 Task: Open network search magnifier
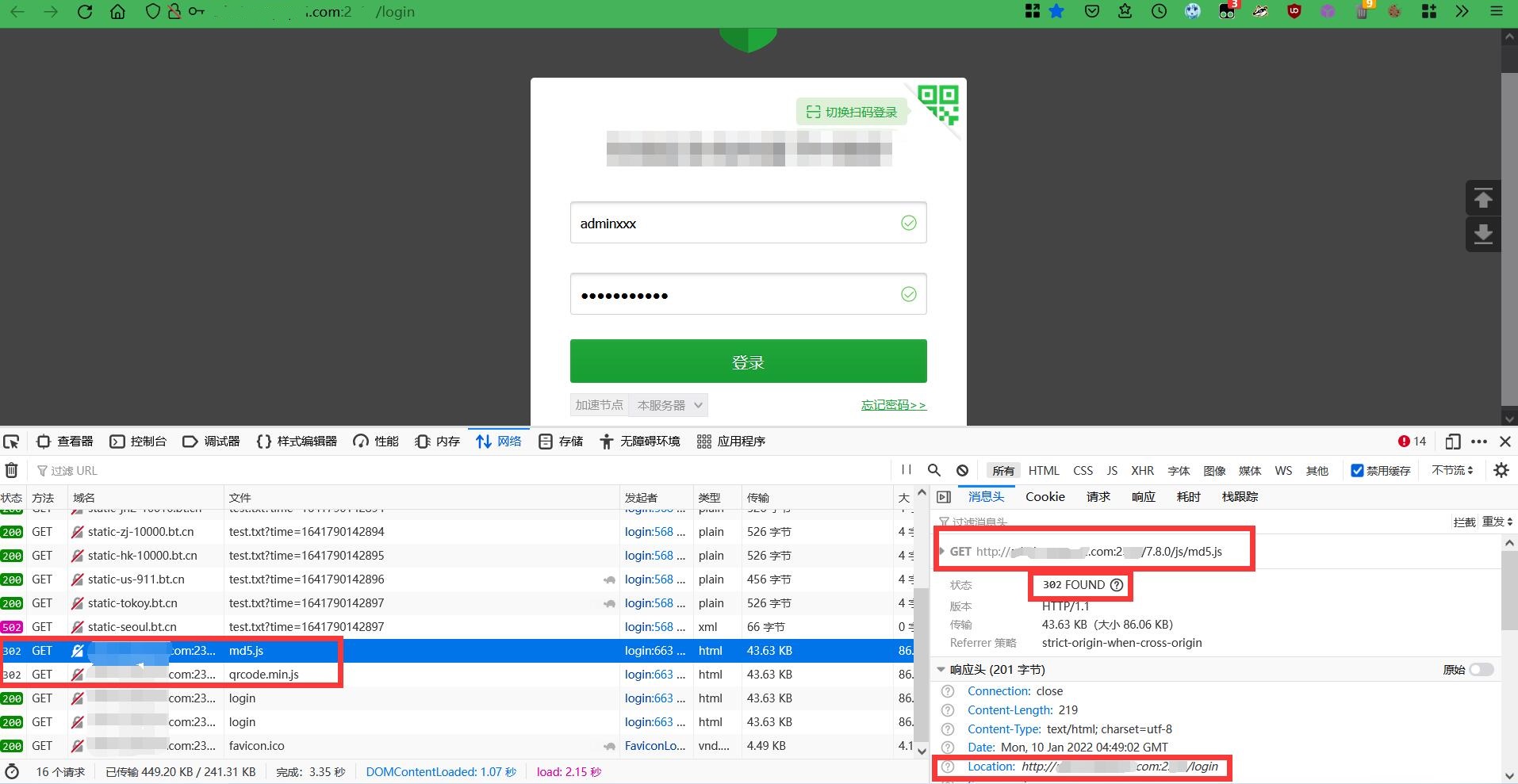[934, 470]
